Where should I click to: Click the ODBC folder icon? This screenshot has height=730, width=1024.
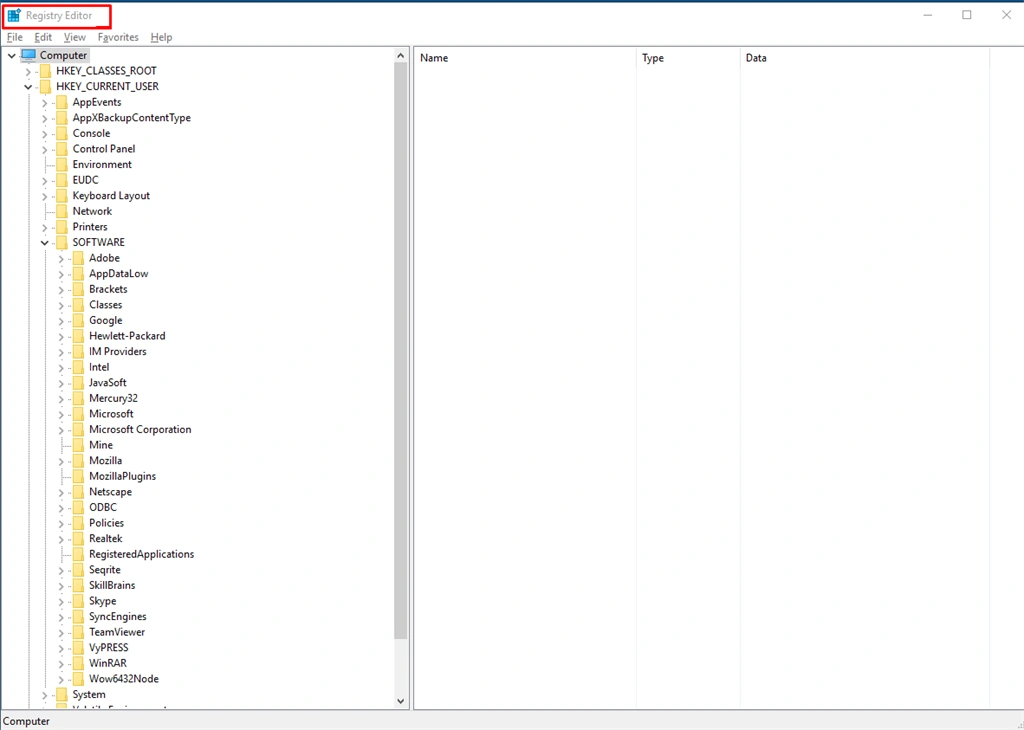pos(78,507)
